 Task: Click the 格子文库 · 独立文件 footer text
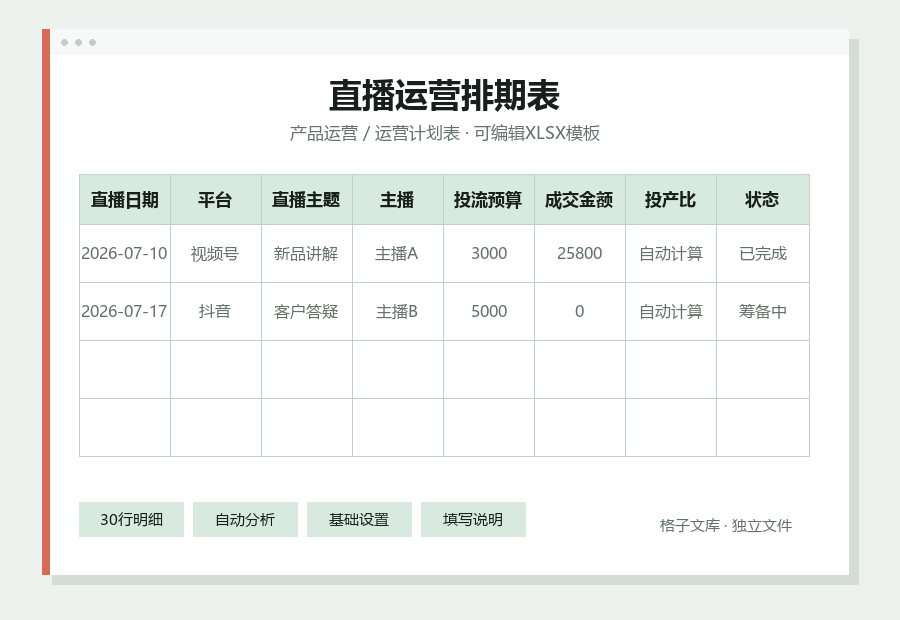[x=726, y=525]
